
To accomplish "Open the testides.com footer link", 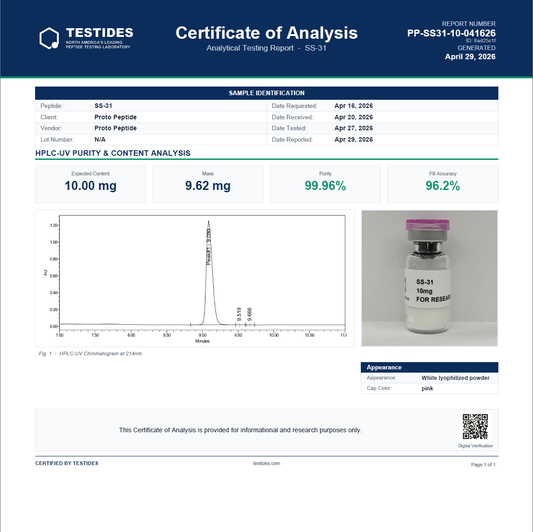I will pos(266,463).
